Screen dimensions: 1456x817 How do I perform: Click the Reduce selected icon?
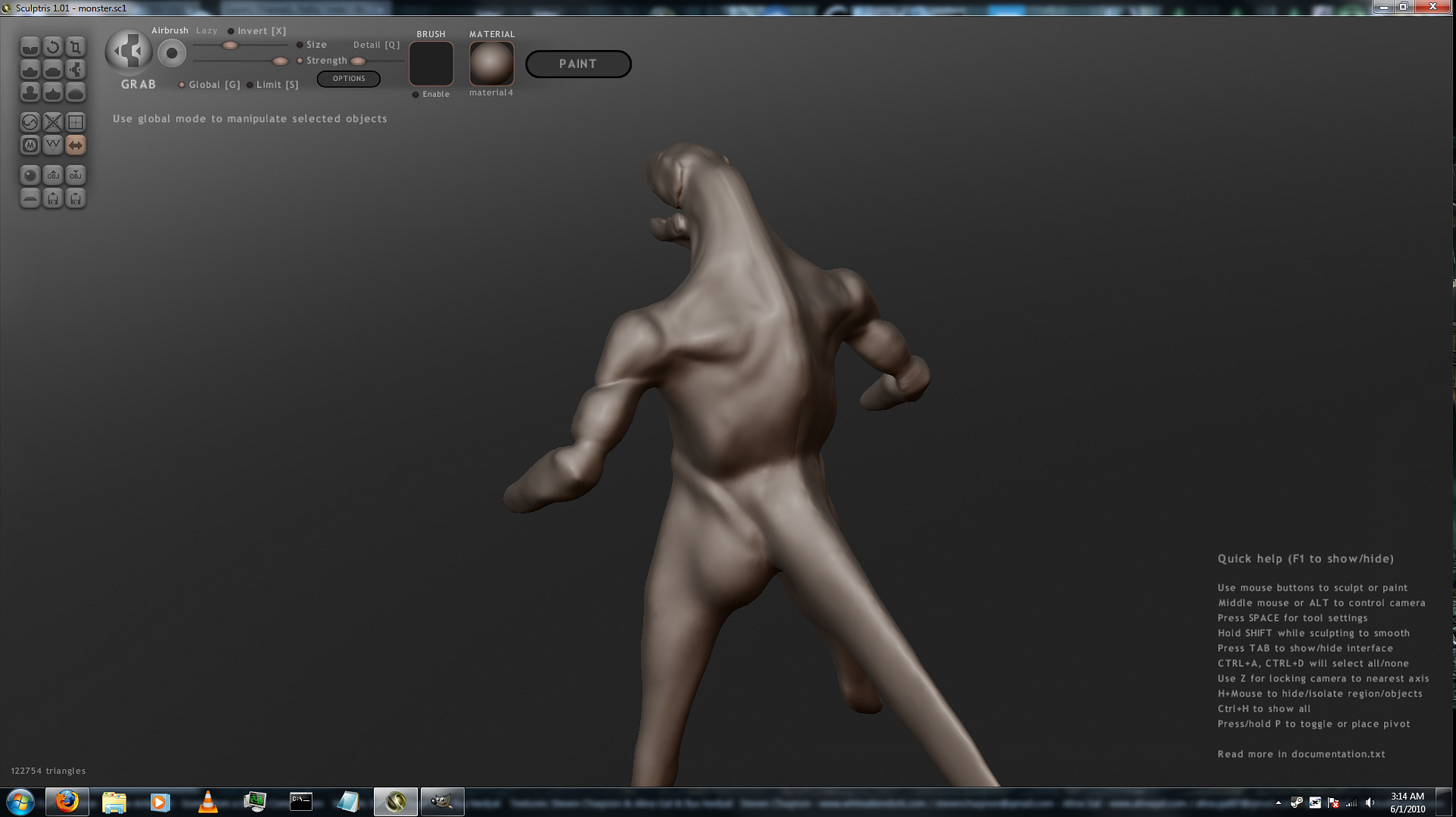click(x=52, y=122)
